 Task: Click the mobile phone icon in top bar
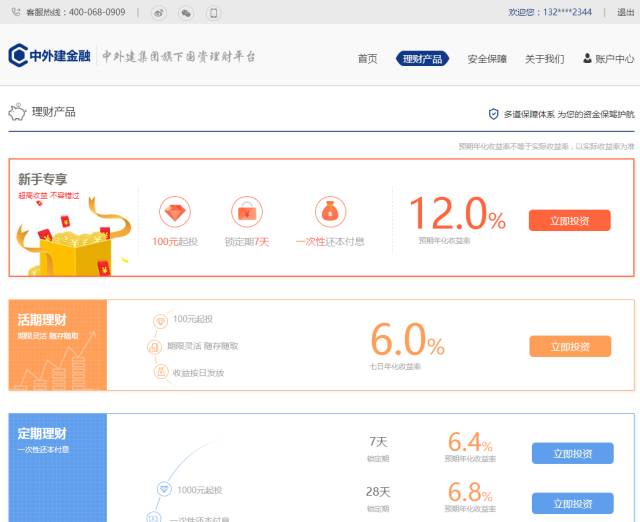[x=213, y=13]
